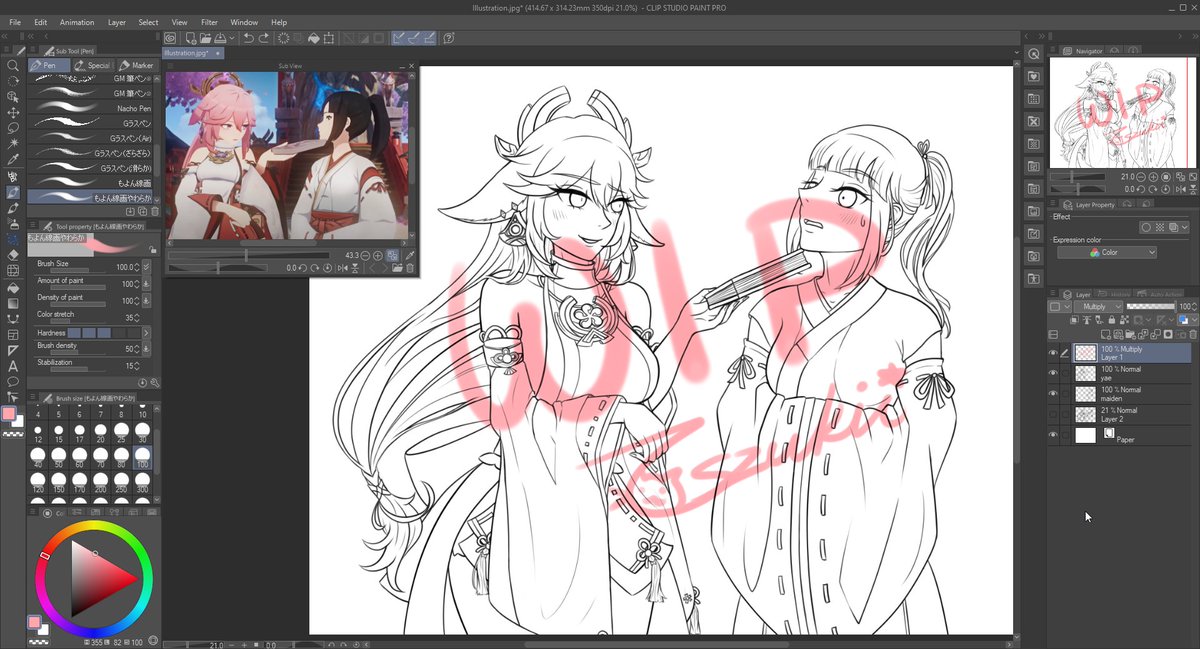Open the Expression color dropdown
This screenshot has width=1200, height=649.
point(1107,253)
